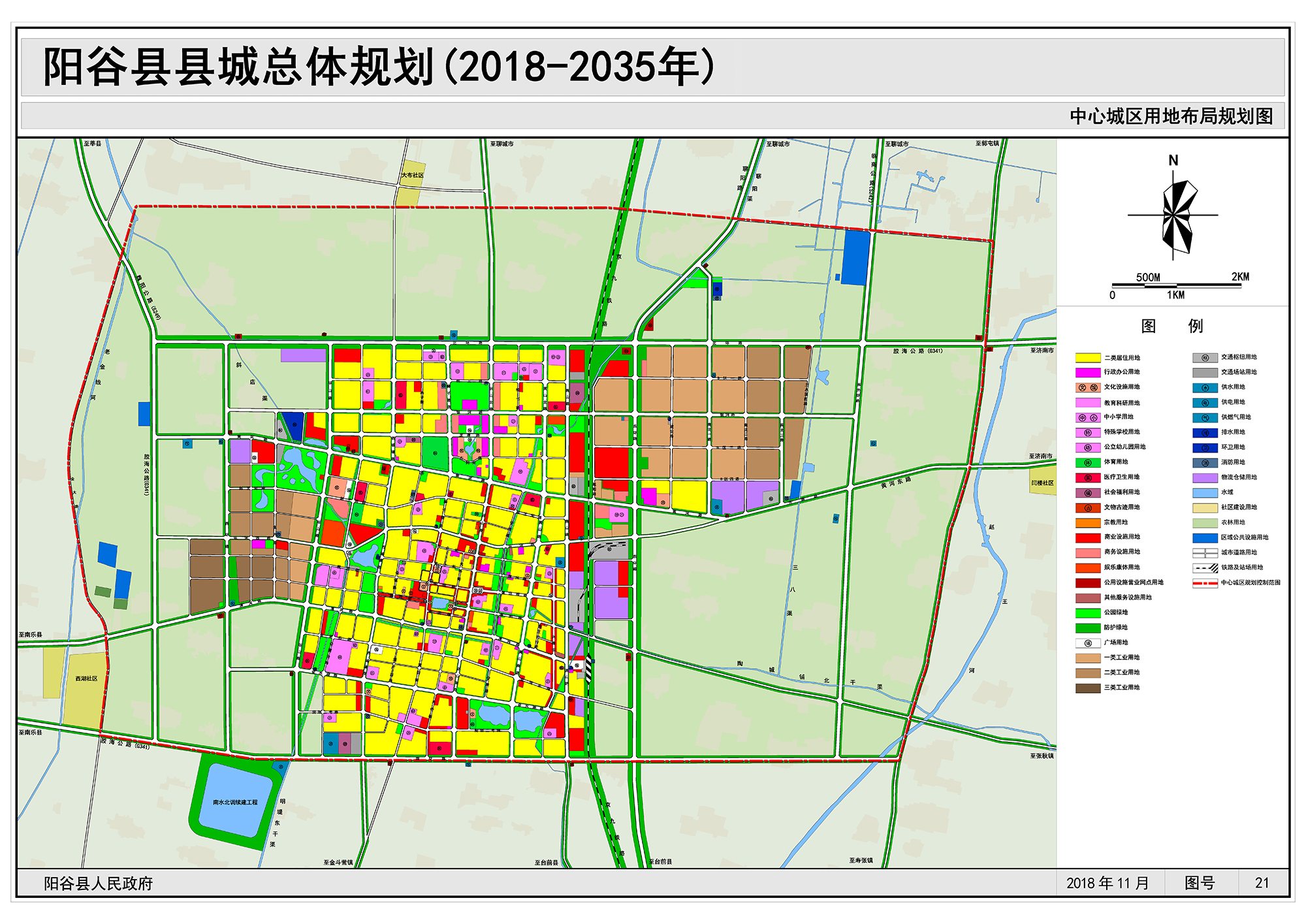Click the 广场用地 legend symbol

(x=1088, y=643)
